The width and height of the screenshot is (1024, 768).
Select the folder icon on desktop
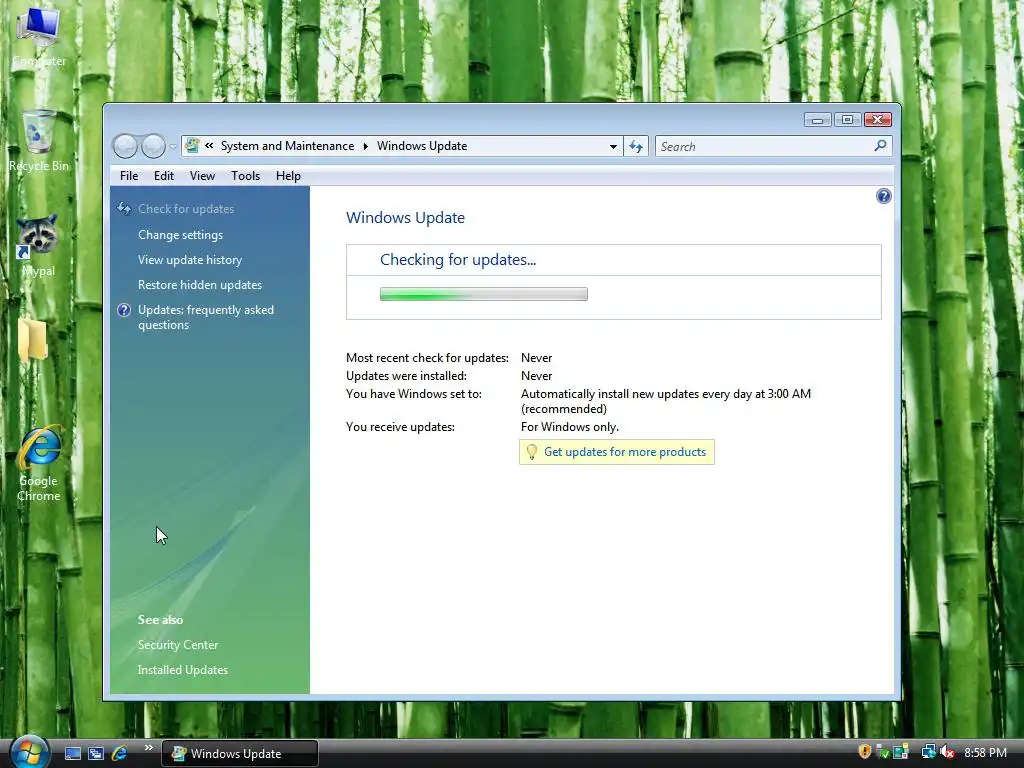click(x=33, y=340)
